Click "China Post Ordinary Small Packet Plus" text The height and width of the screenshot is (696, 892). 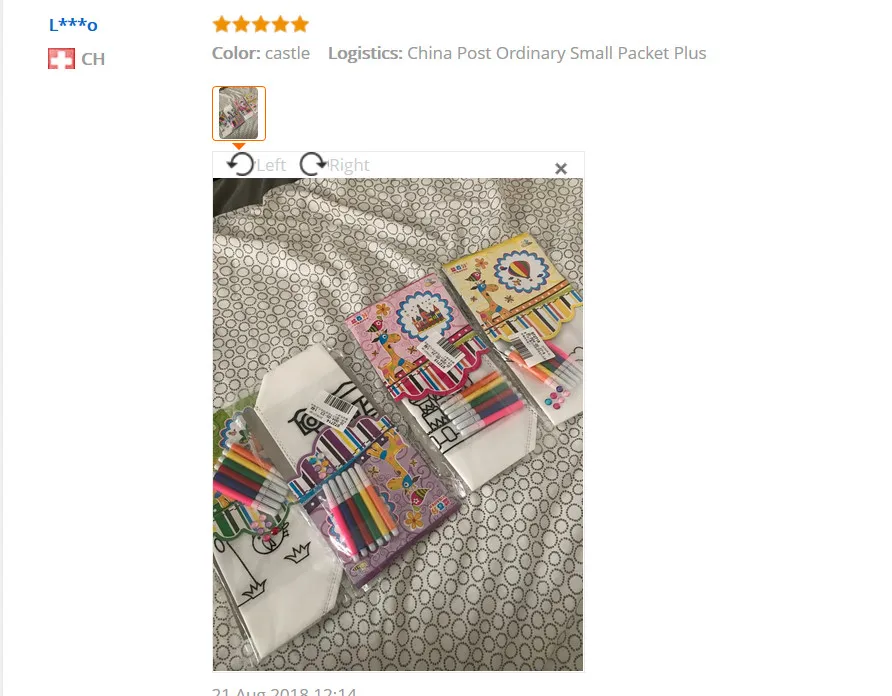click(557, 53)
